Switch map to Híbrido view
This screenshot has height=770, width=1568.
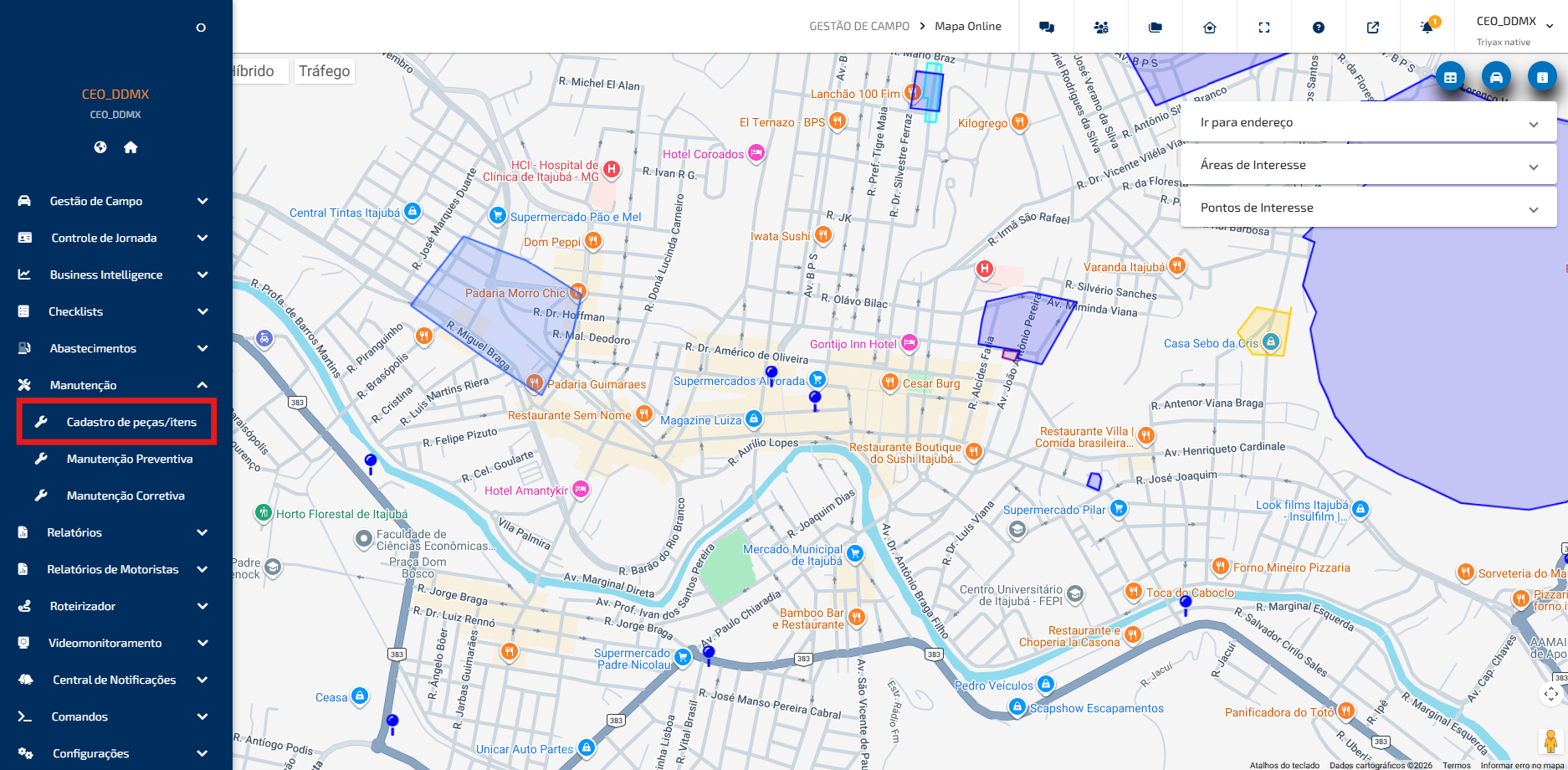[x=253, y=71]
